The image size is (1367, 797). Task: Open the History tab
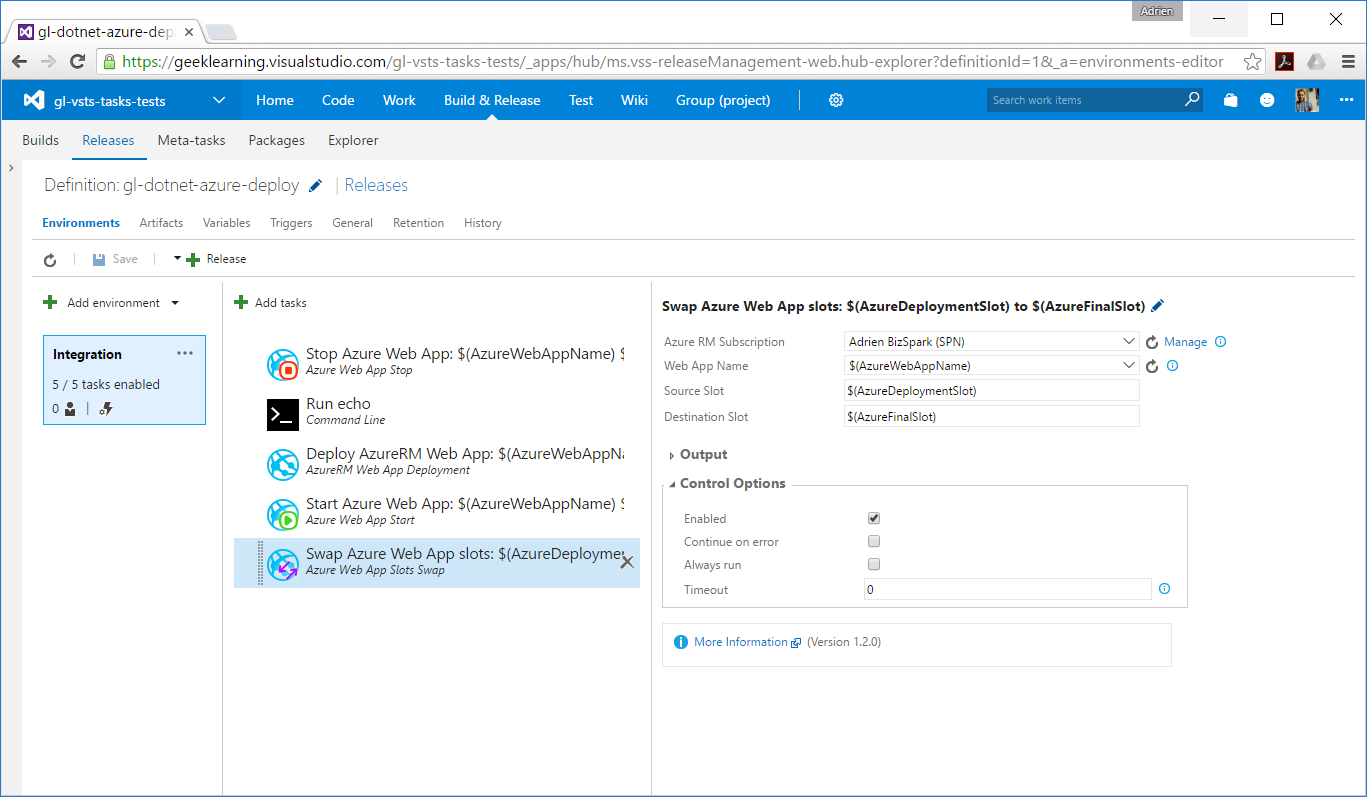point(483,223)
